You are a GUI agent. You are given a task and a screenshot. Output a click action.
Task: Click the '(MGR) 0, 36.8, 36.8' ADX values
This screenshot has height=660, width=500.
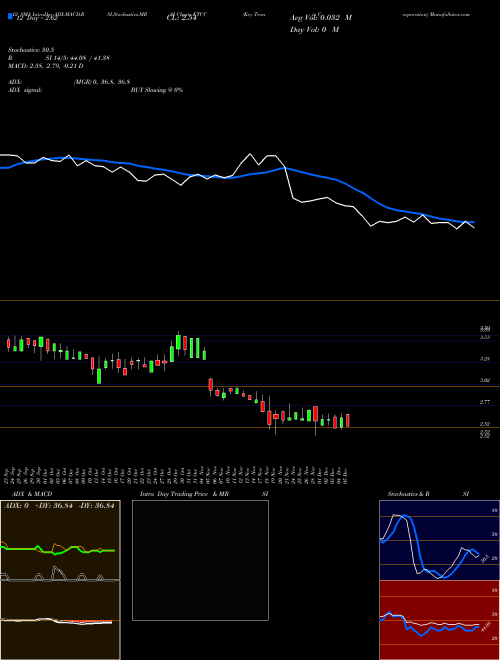pos(102,82)
